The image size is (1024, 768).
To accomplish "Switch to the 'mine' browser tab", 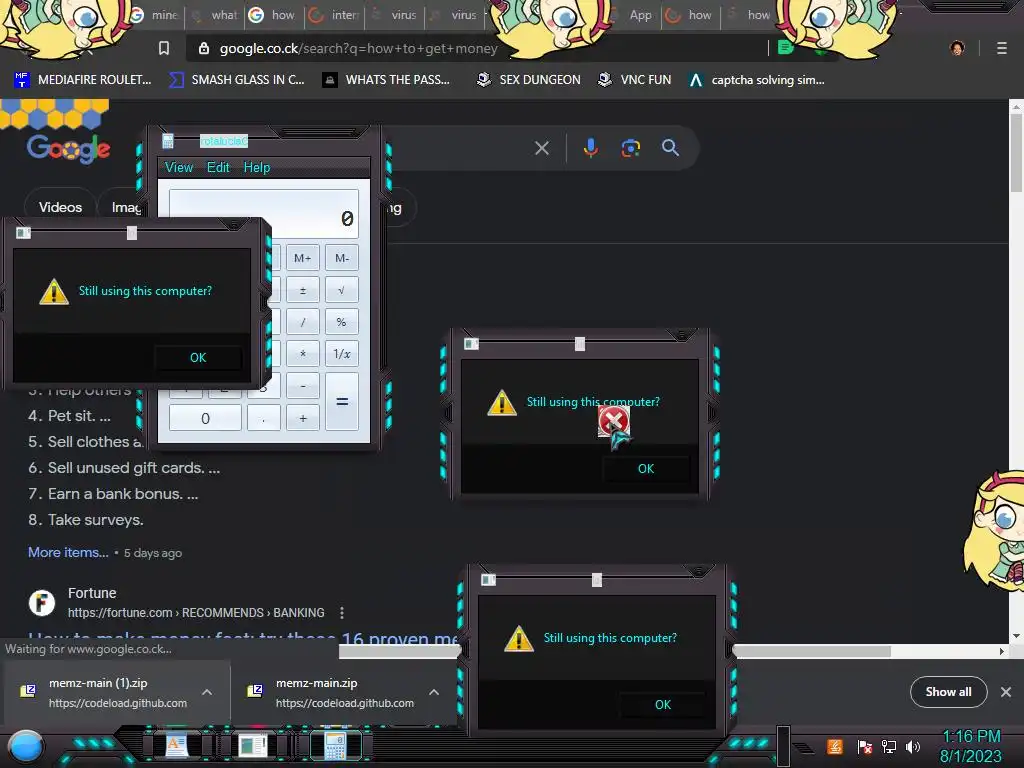I will pyautogui.click(x=157, y=15).
